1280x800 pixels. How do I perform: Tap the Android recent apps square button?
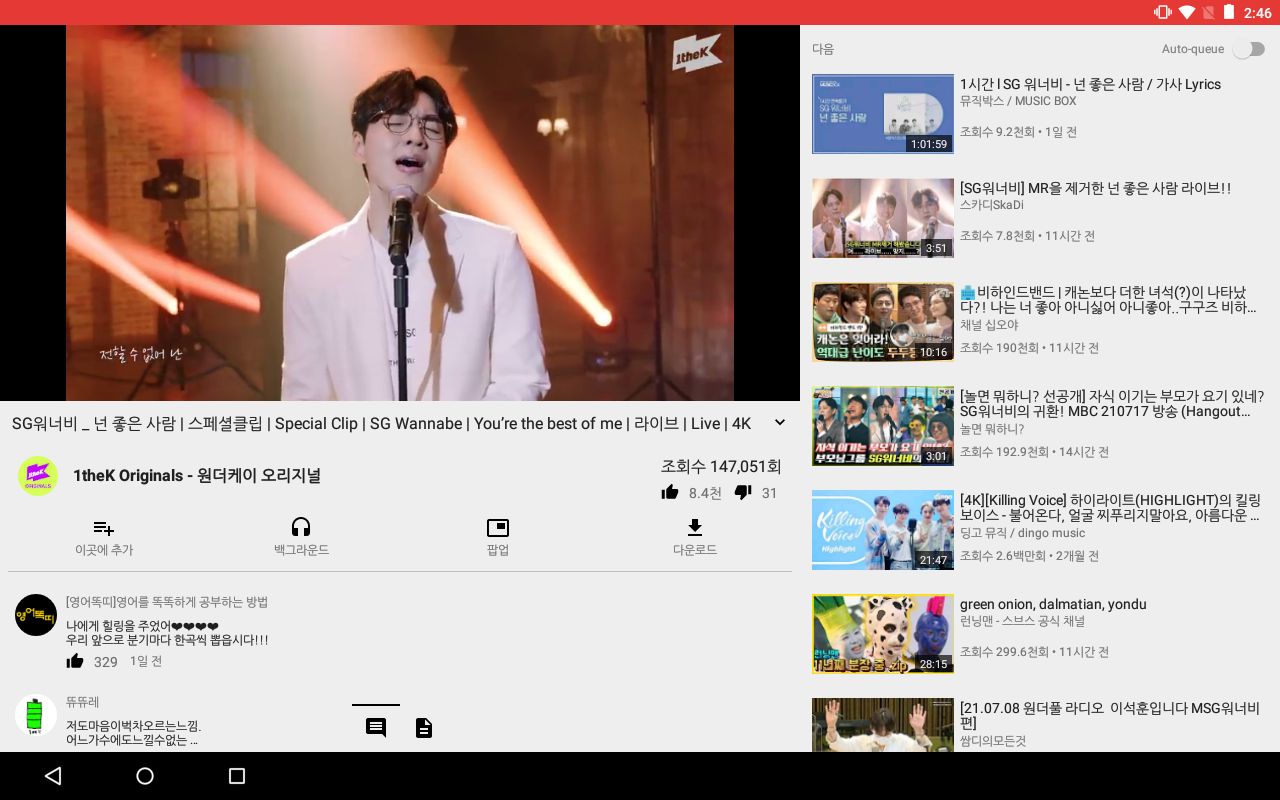click(237, 776)
